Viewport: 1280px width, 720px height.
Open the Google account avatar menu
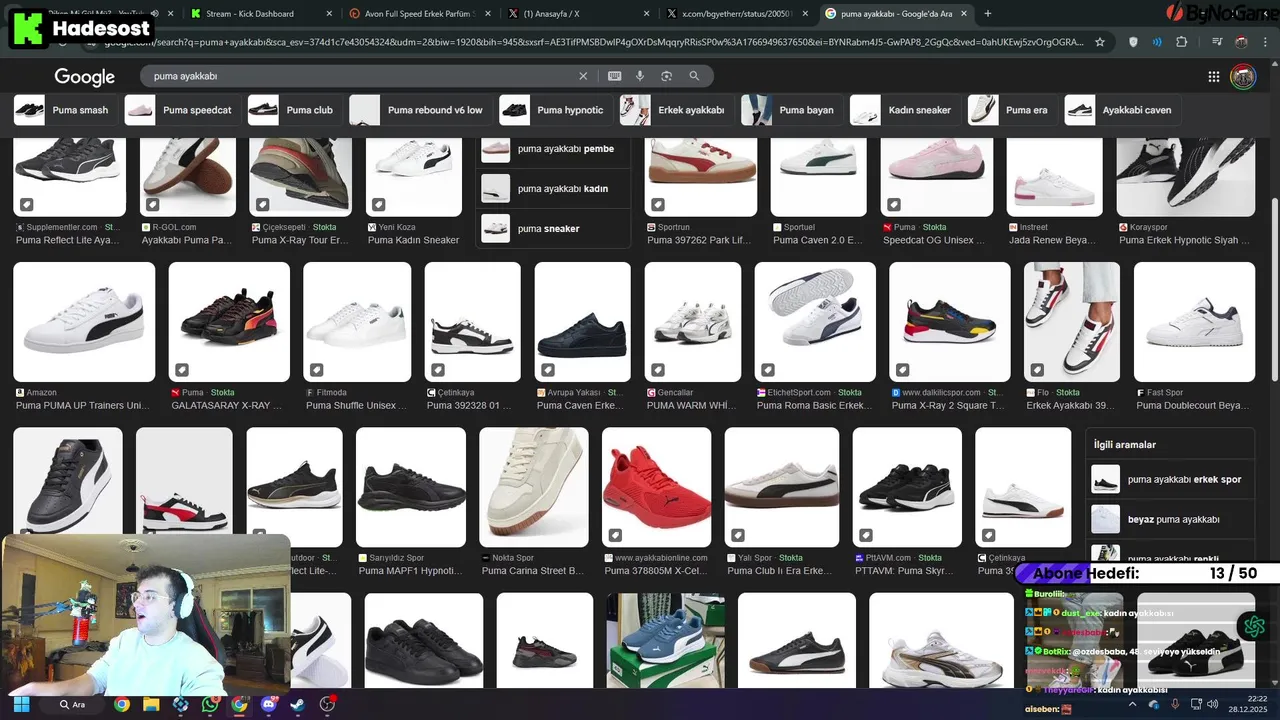[1243, 77]
